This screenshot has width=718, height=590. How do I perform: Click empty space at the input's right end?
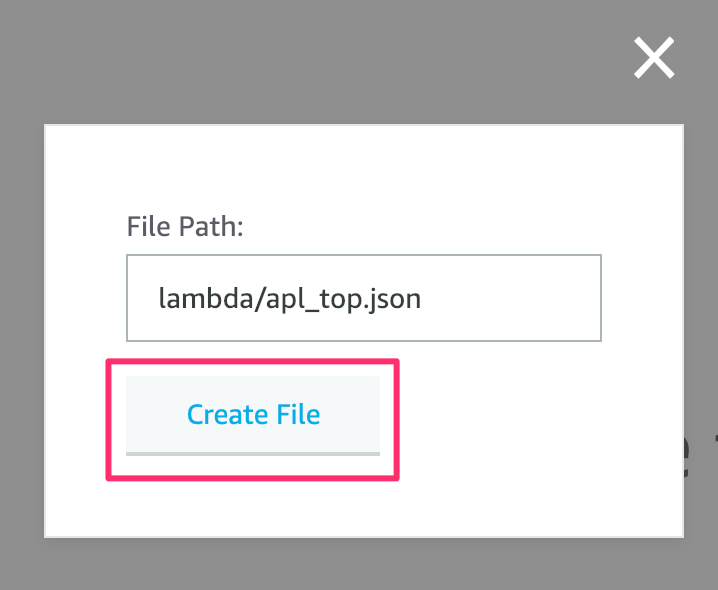click(513, 298)
